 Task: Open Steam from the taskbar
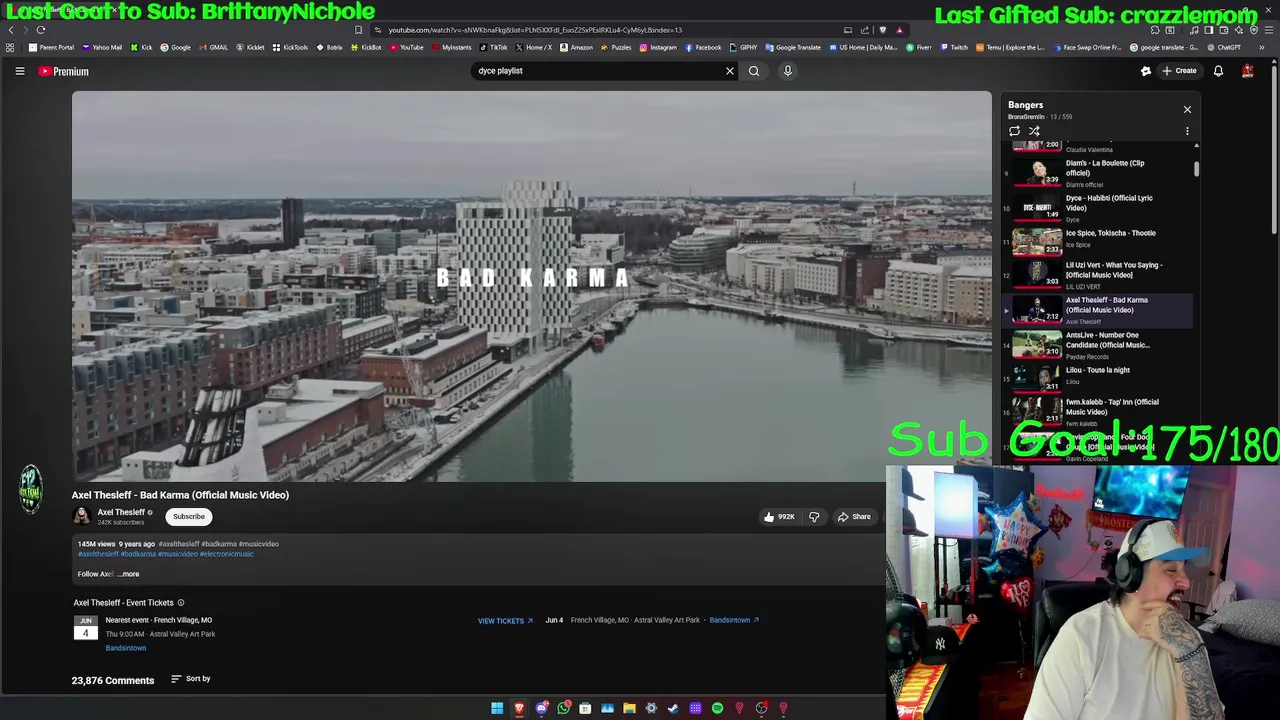coord(673,708)
